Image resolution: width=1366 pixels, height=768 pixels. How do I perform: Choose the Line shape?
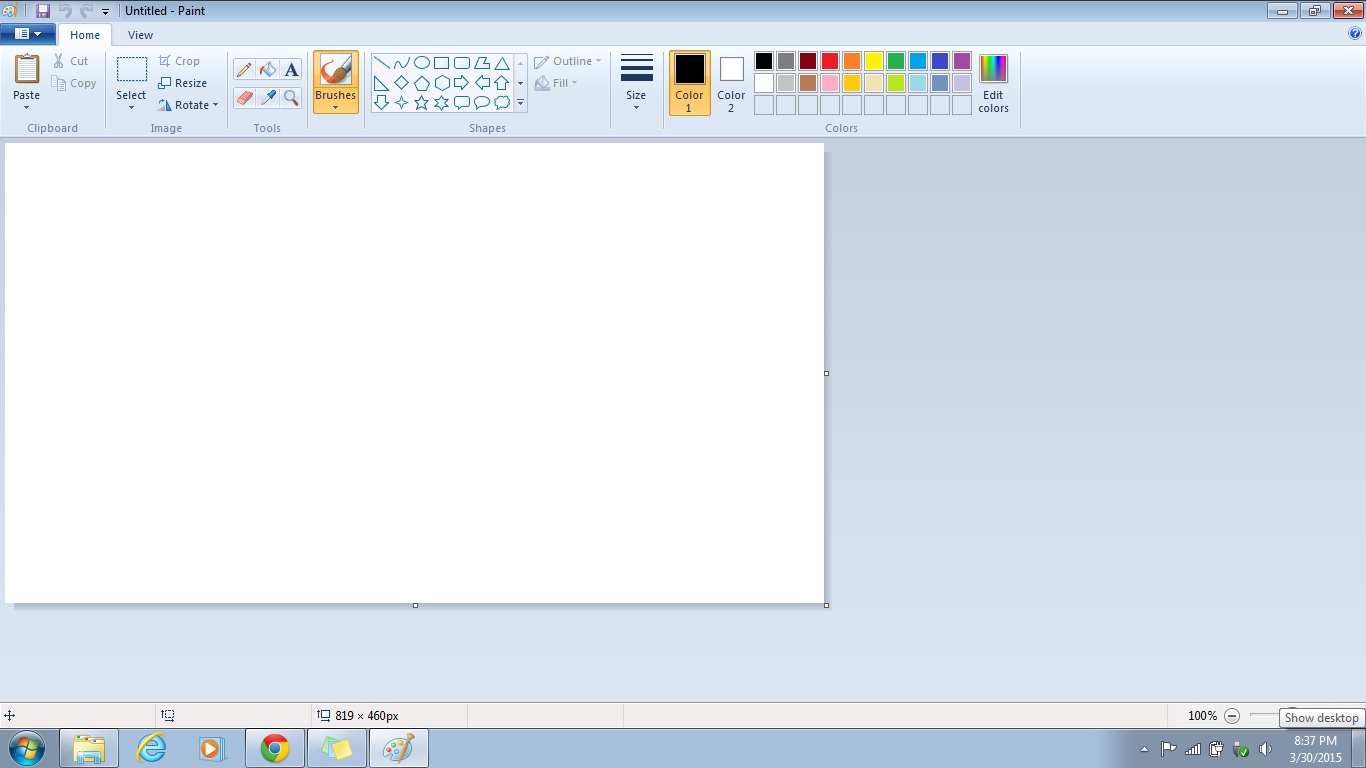click(381, 63)
